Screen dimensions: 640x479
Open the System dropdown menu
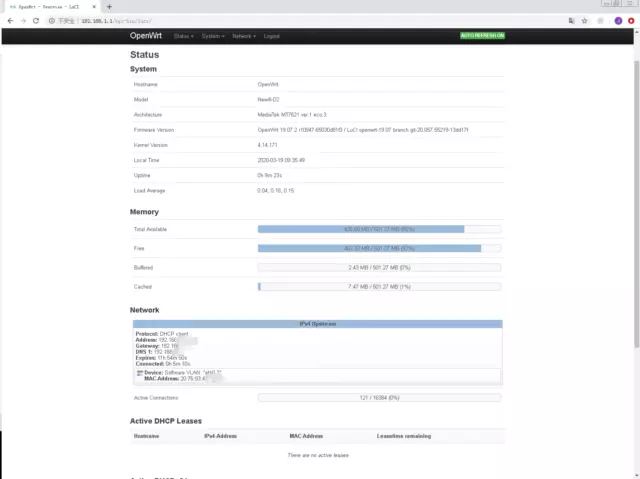[x=213, y=36]
